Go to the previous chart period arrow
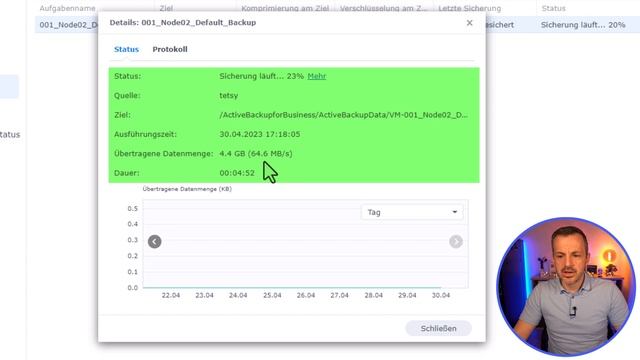The width and height of the screenshot is (640, 360). coord(154,242)
